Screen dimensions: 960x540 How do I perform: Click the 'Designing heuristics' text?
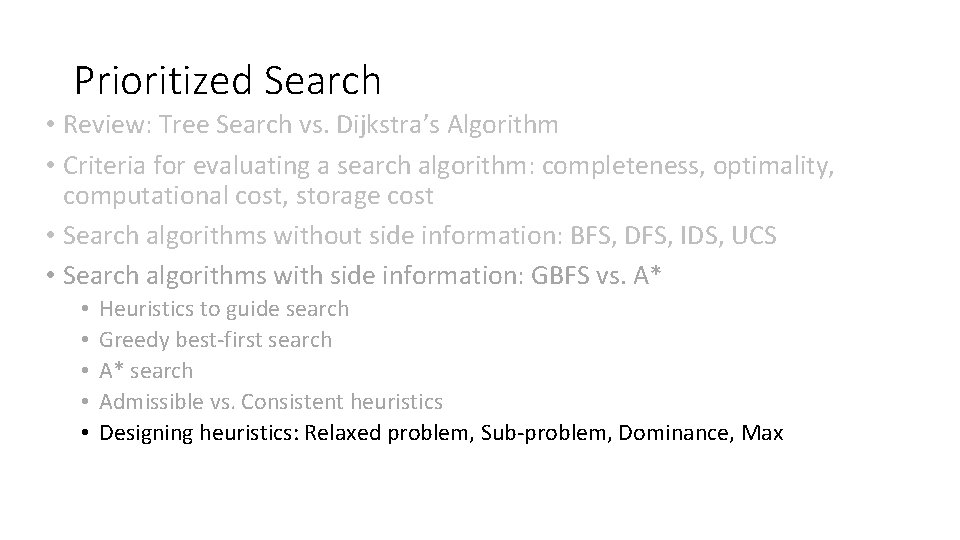pos(200,433)
